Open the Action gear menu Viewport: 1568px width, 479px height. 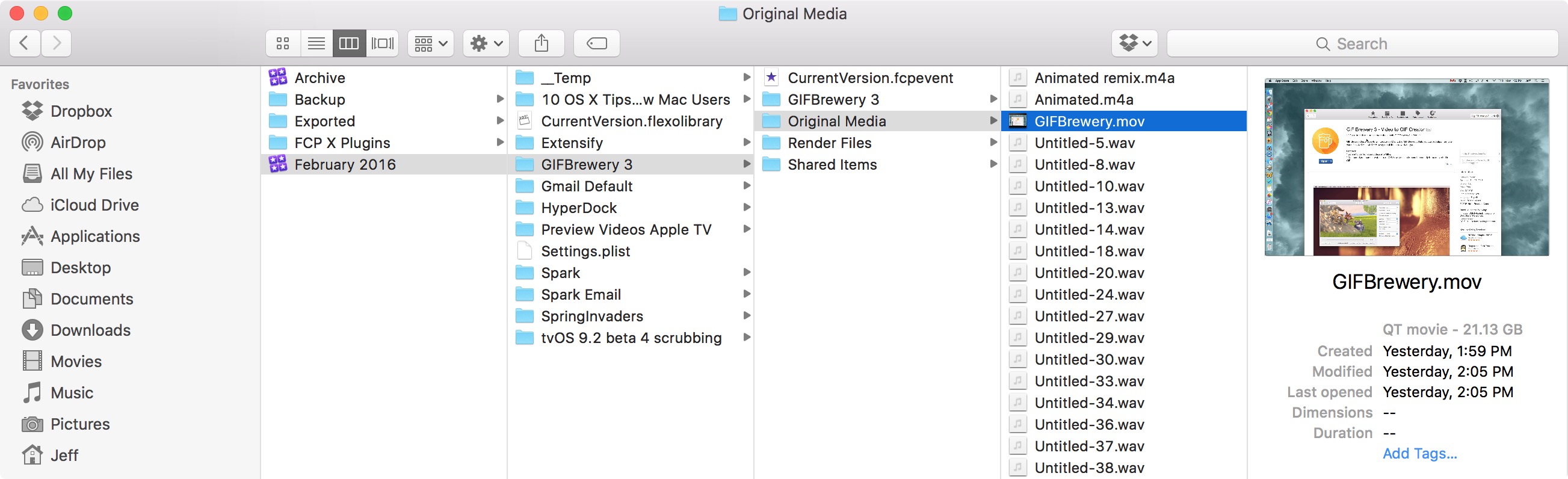[486, 43]
